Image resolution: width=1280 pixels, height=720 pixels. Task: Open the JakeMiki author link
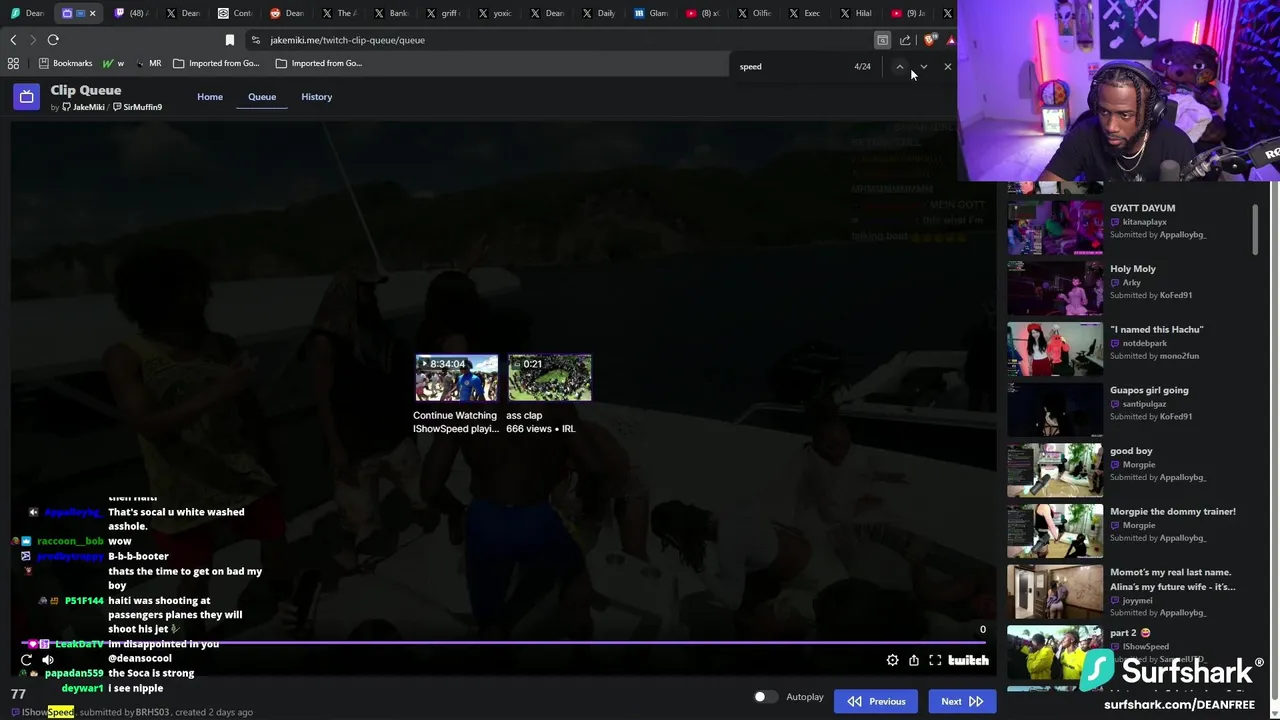[x=83, y=107]
